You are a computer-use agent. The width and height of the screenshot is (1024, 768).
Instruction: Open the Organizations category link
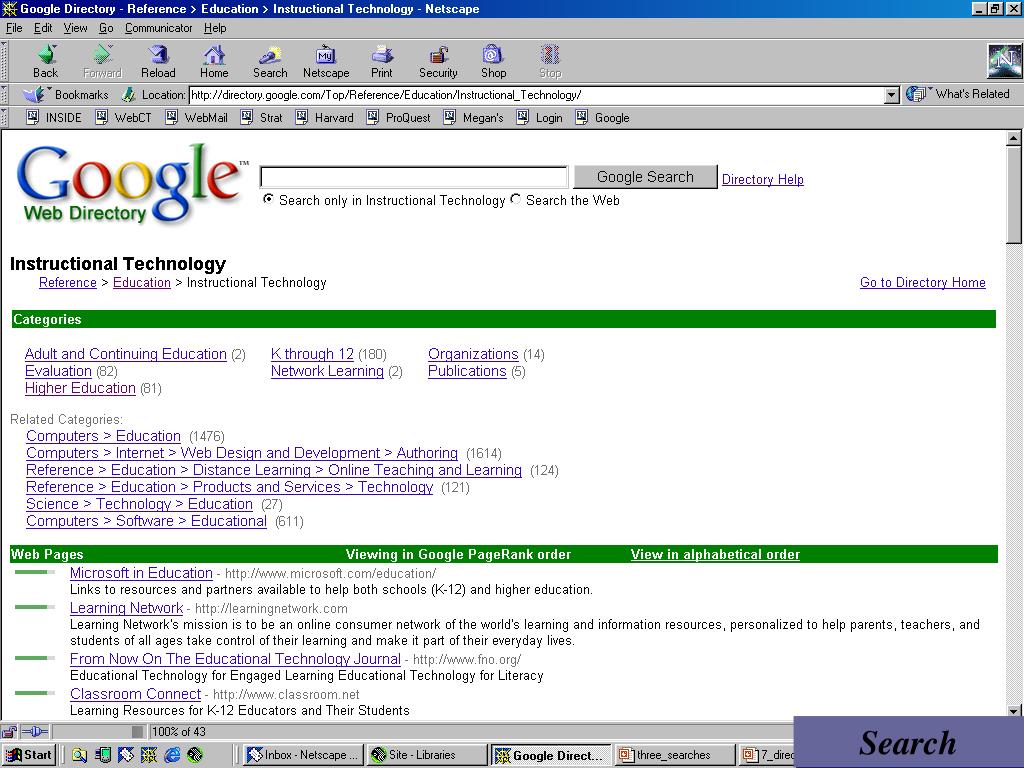(473, 354)
